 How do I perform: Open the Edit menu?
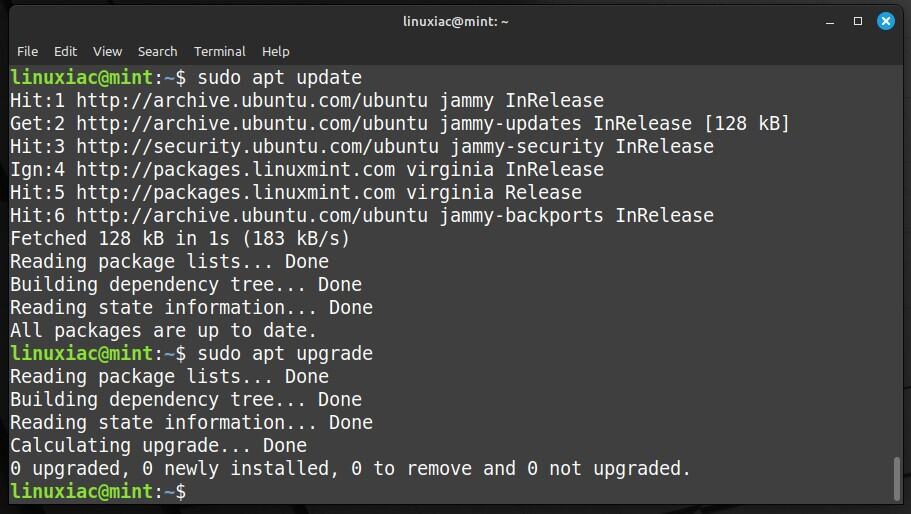tap(65, 52)
